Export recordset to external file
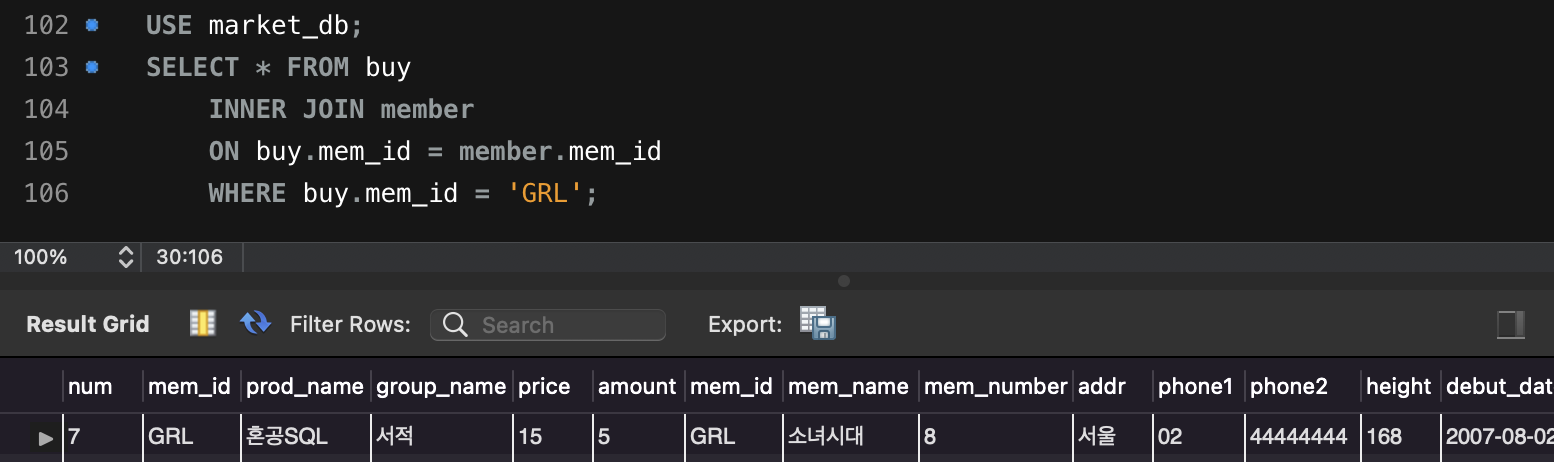The height and width of the screenshot is (462, 1554). (x=817, y=323)
